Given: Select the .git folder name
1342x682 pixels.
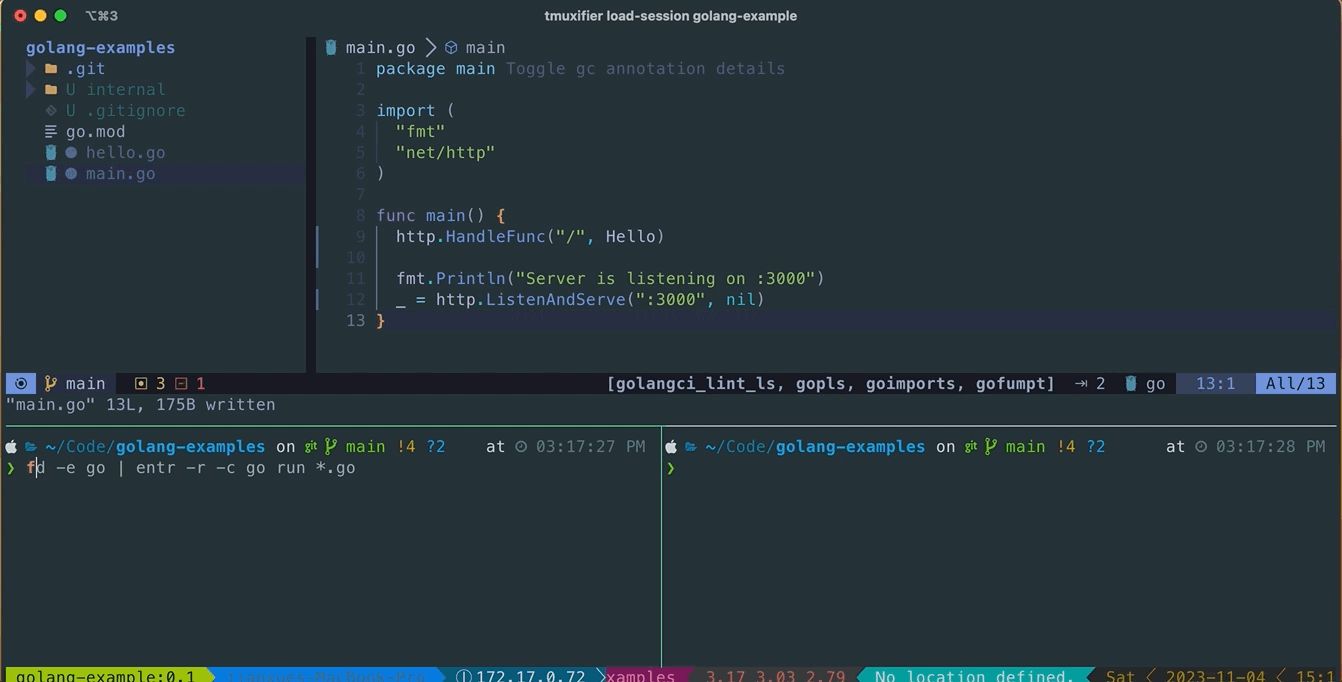Looking at the screenshot, I should tap(85, 69).
